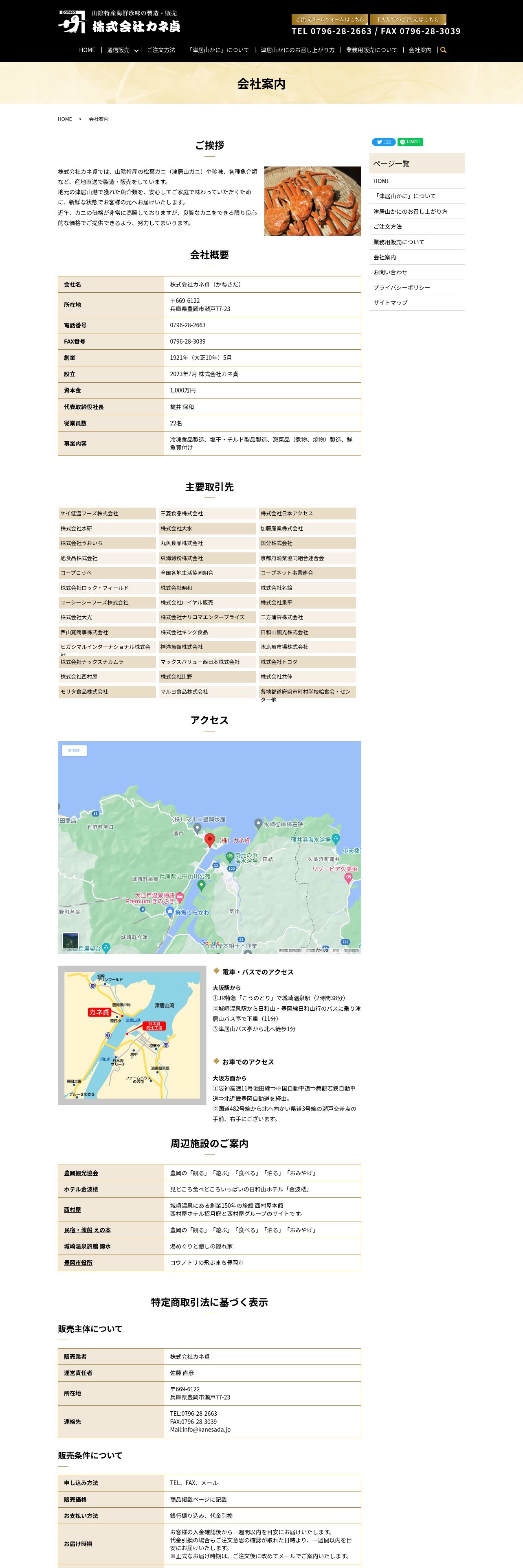
Task: Open 会社案内 in top navigation
Action: tap(420, 50)
